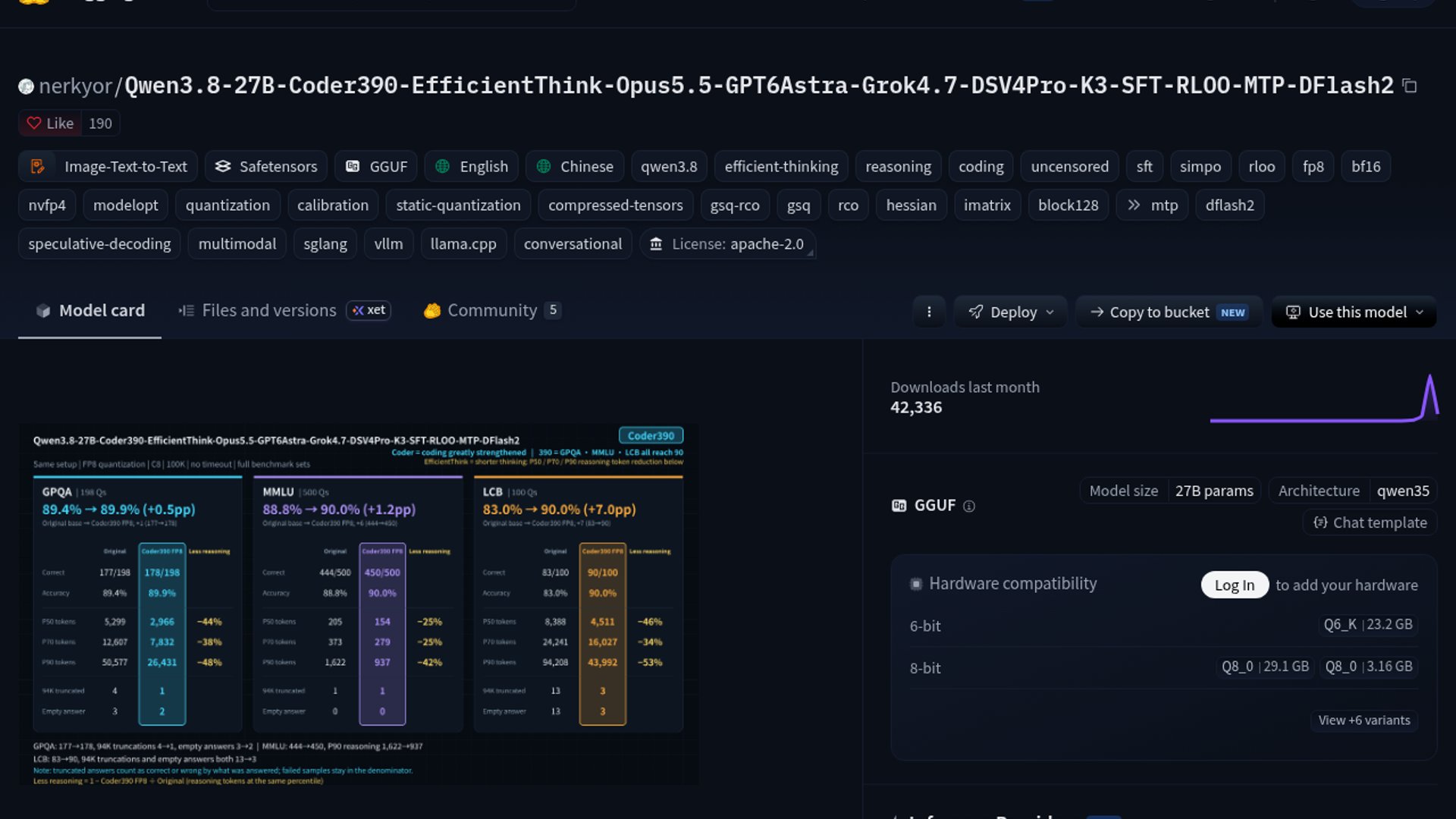
Task: Click the Hardware compatibility chip icon
Action: coord(916,584)
